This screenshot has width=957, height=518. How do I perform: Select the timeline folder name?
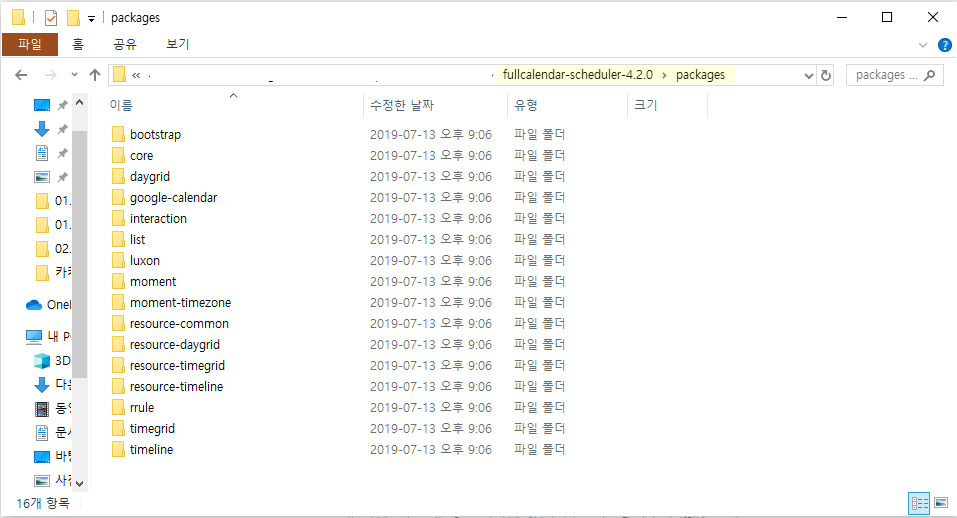click(x=151, y=450)
